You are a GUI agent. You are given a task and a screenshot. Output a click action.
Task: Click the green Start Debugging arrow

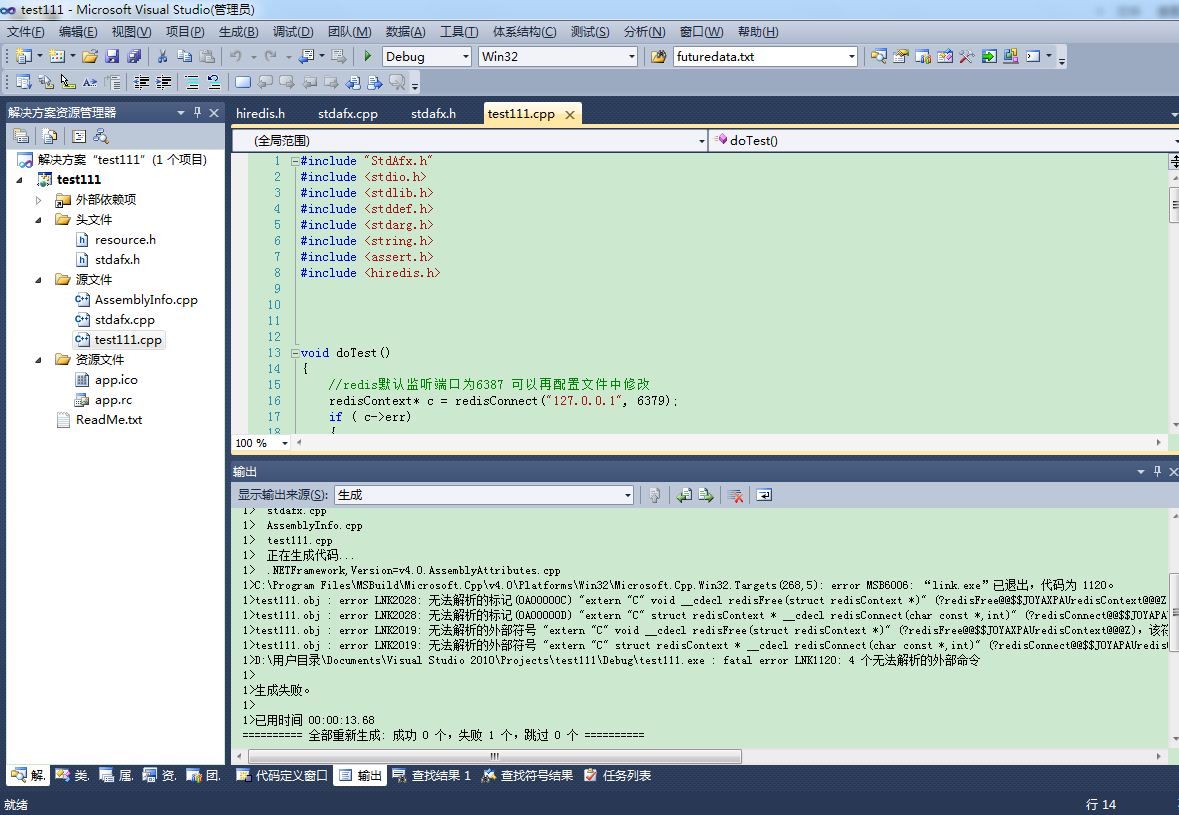pos(368,57)
